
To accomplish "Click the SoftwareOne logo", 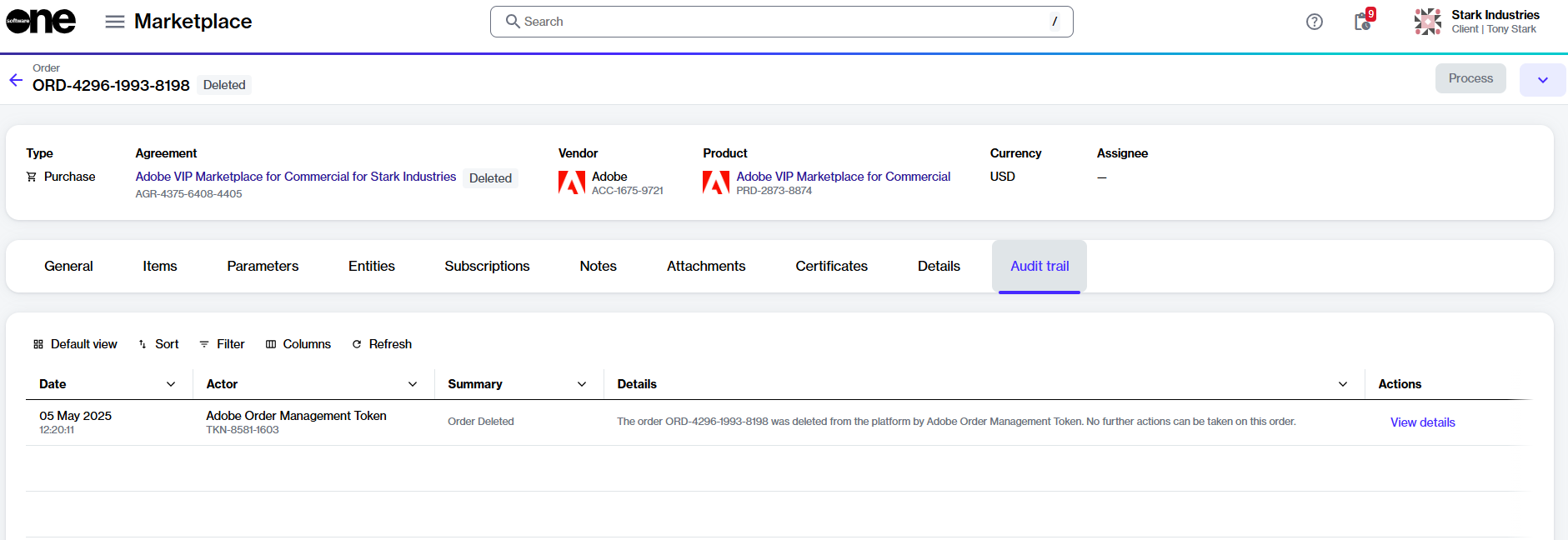I will coord(41,21).
